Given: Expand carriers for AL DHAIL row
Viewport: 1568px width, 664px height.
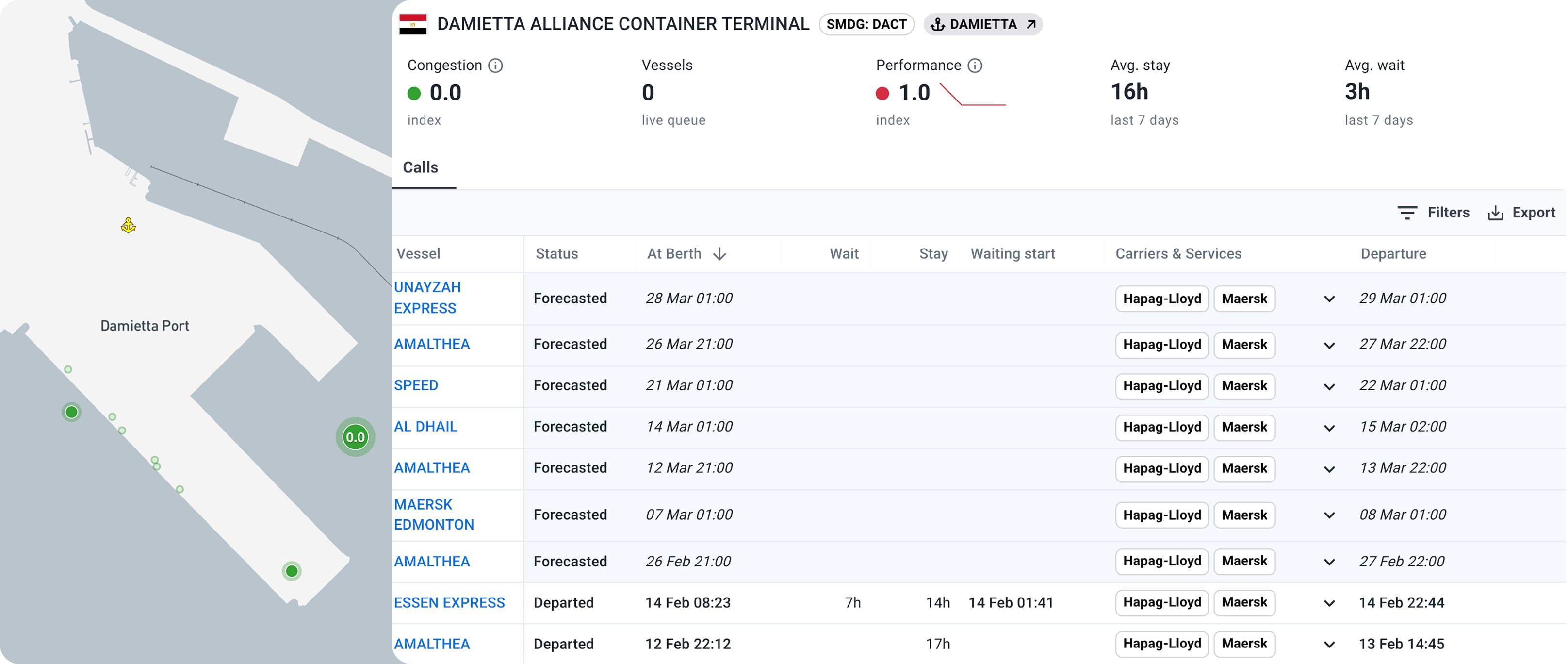Looking at the screenshot, I should point(1329,428).
